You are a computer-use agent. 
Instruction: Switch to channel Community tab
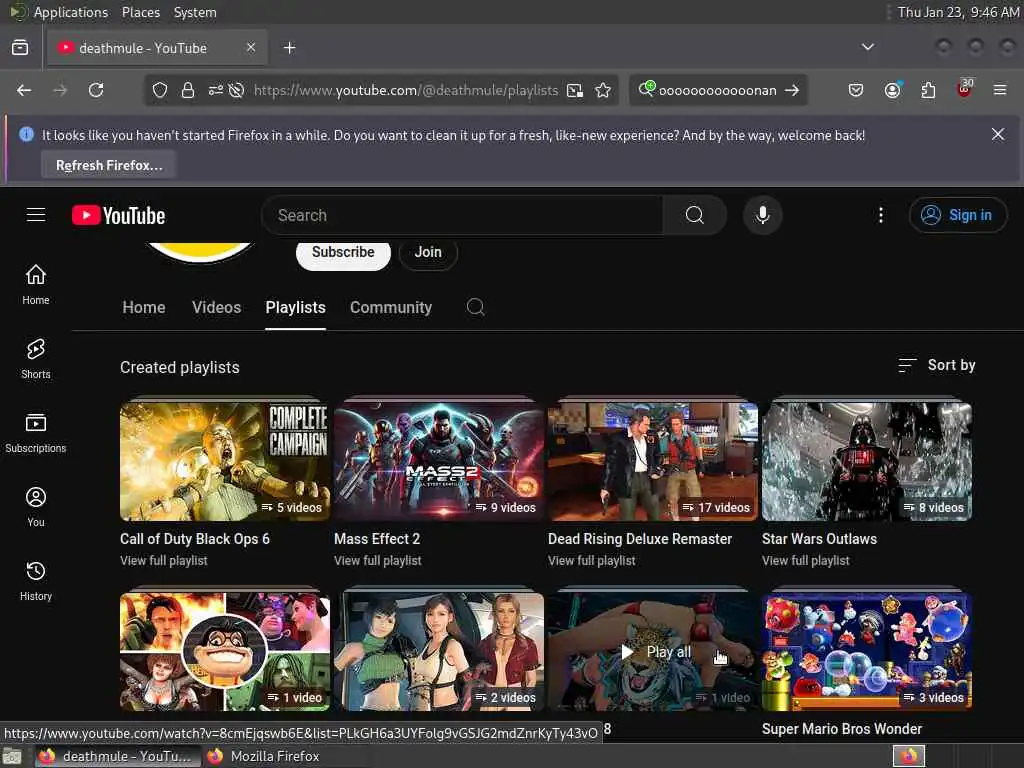(x=391, y=307)
